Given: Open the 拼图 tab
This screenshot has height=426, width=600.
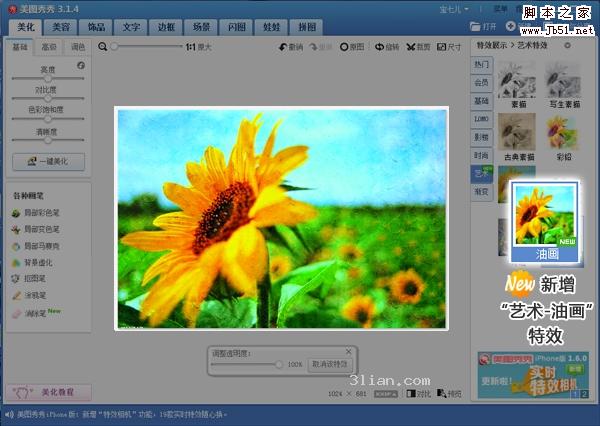Looking at the screenshot, I should 307,27.
